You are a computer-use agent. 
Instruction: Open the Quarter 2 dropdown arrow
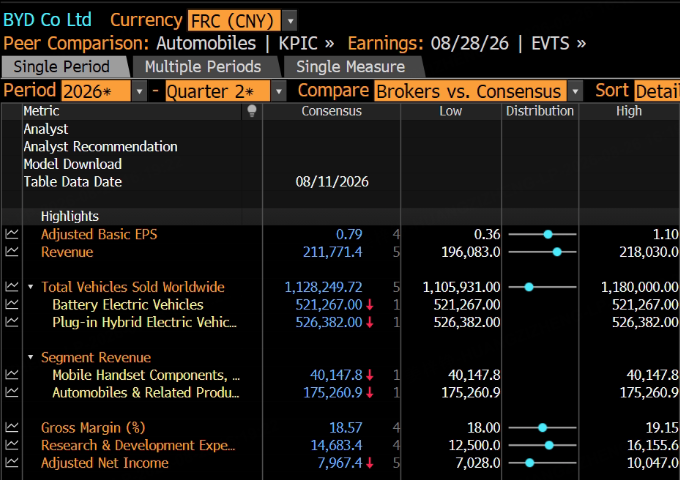[278, 91]
